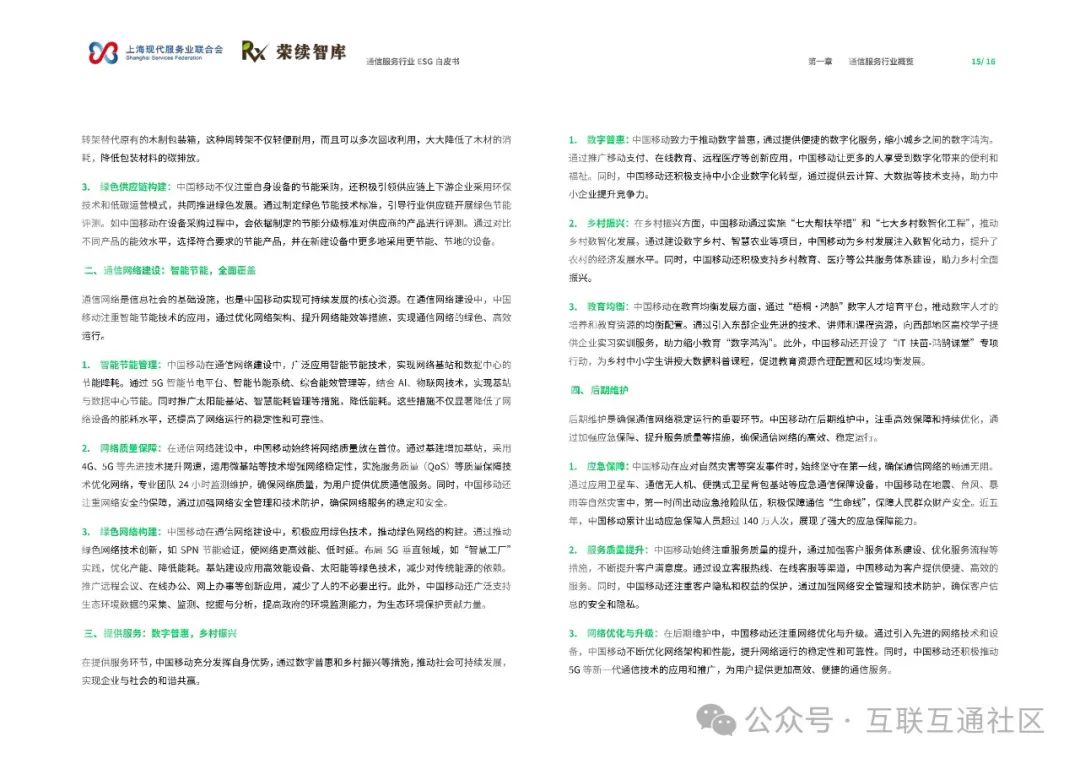Select heading 3. 教育均衡
The image size is (1080, 764).
(x=599, y=306)
